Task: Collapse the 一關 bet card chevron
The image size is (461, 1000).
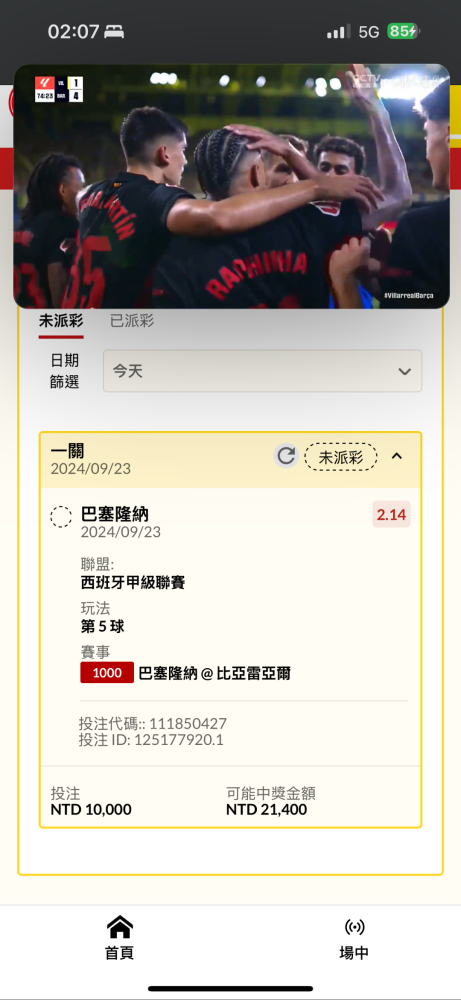Action: [397, 456]
